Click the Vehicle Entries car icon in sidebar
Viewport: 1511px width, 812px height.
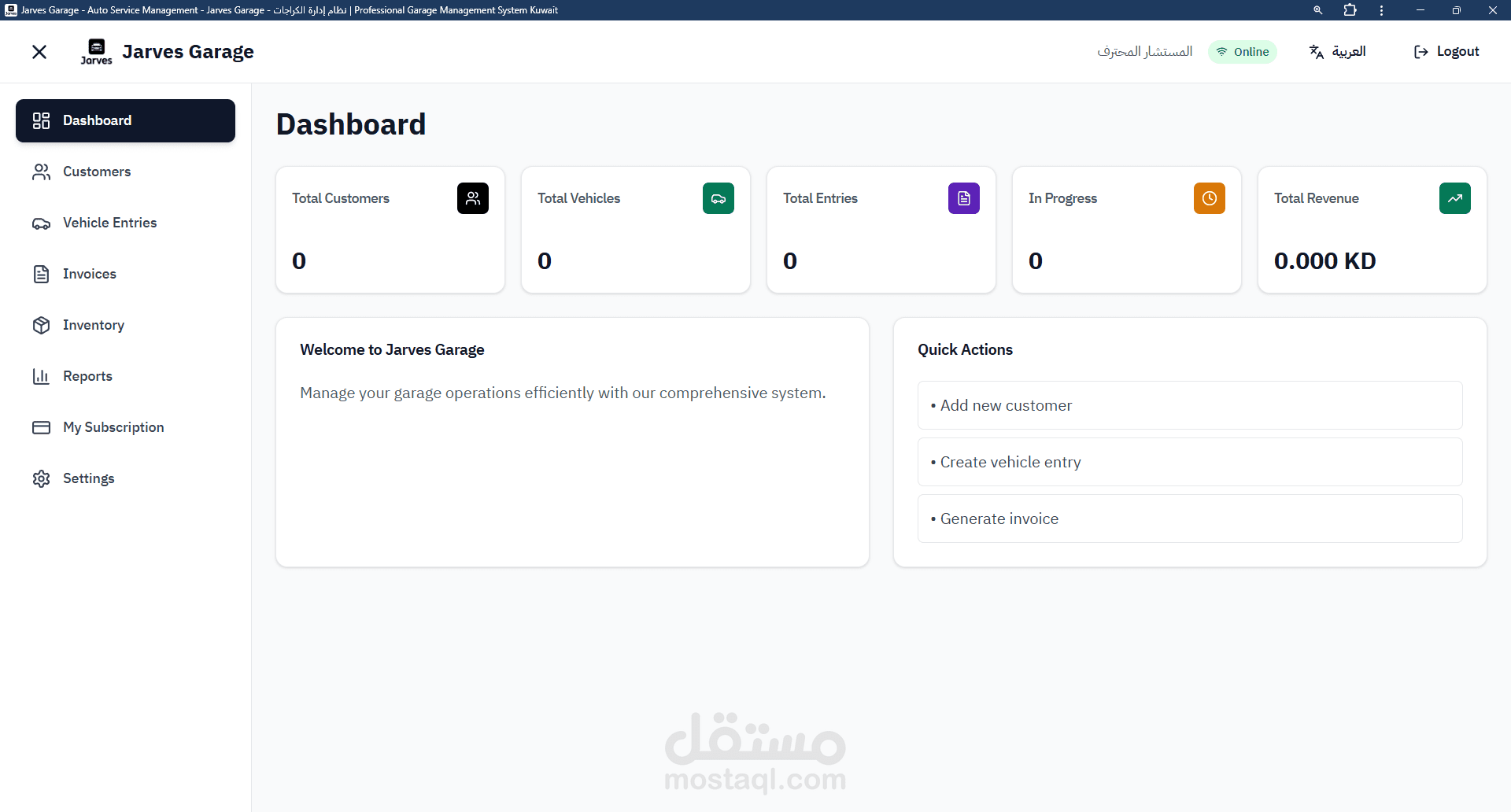41,223
